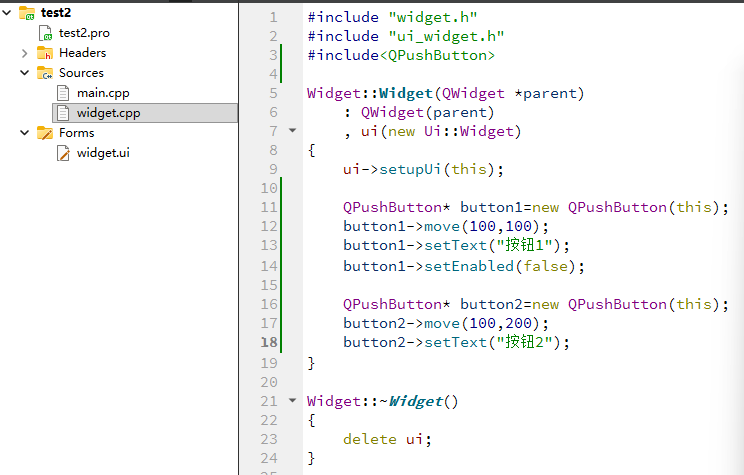Click line number 11 in the gutter
Screen dimensions: 744x475
(x=269, y=207)
